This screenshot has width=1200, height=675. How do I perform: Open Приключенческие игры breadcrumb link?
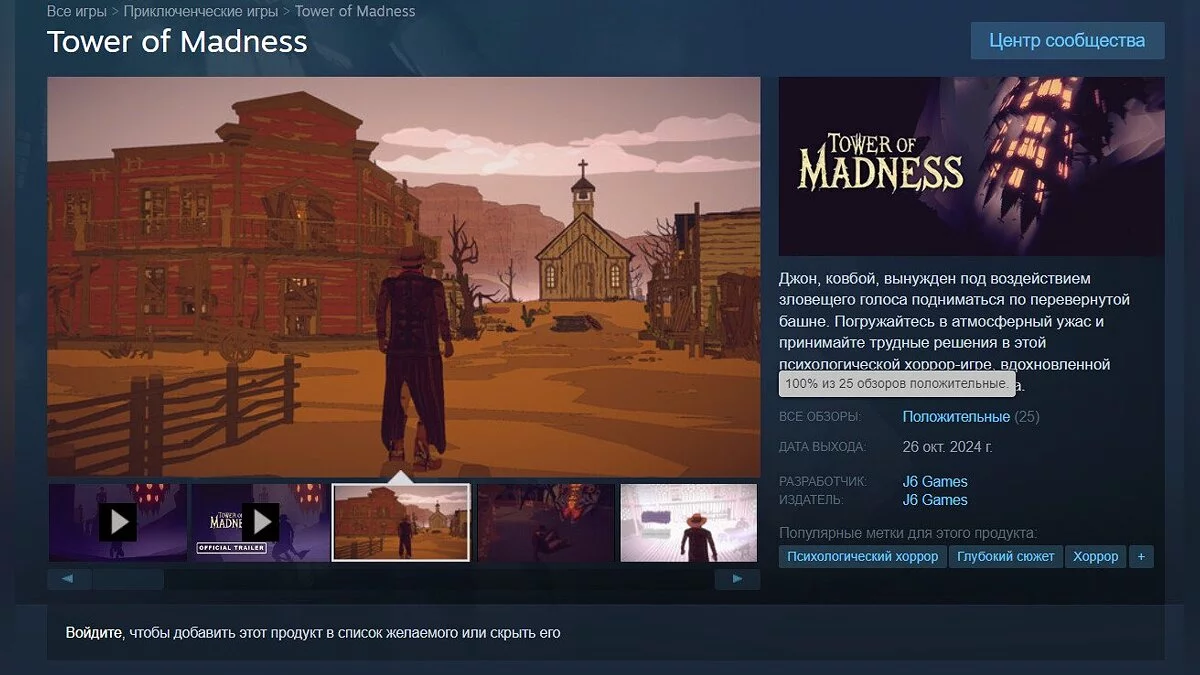pos(200,12)
